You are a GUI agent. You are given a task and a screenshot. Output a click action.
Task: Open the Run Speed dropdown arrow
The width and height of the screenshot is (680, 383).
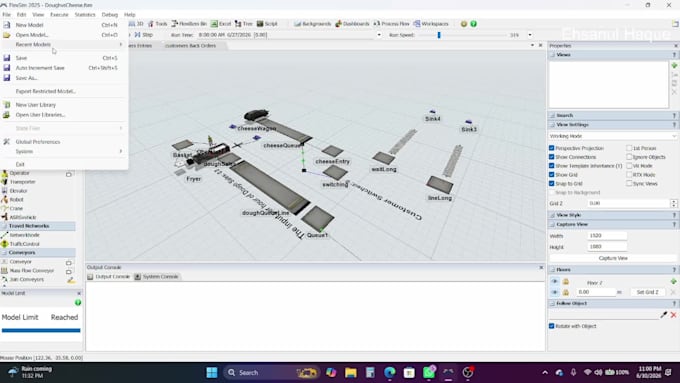coord(530,35)
